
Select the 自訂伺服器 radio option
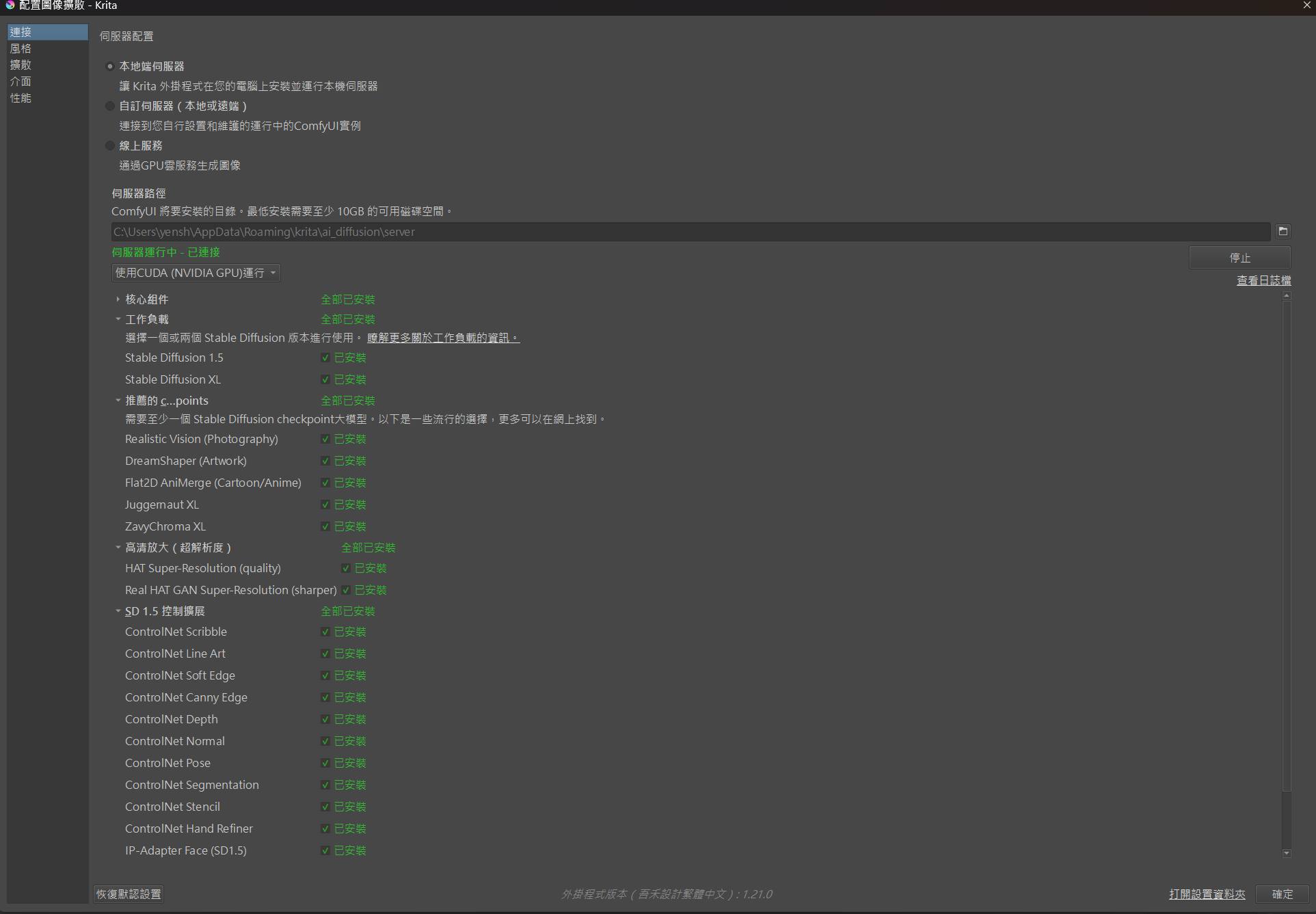click(109, 106)
